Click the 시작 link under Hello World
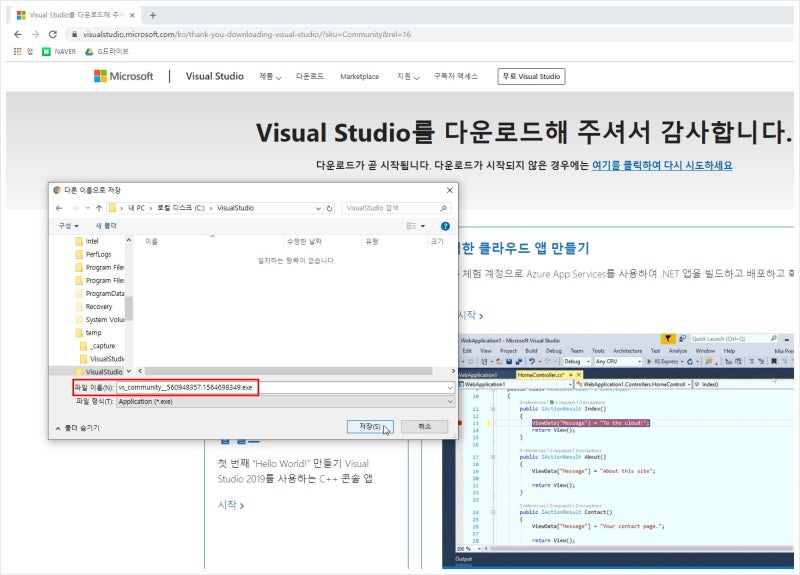This screenshot has width=800, height=575. [x=231, y=505]
